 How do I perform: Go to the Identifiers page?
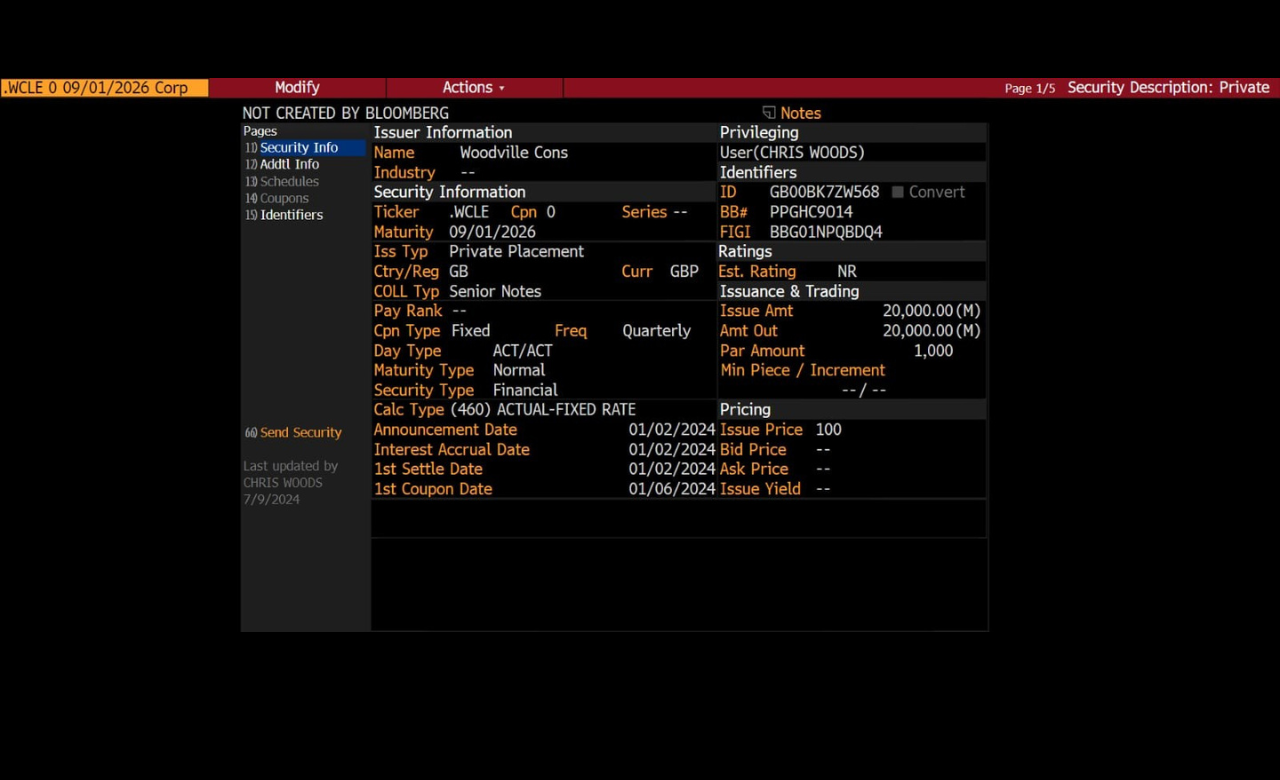click(x=291, y=215)
